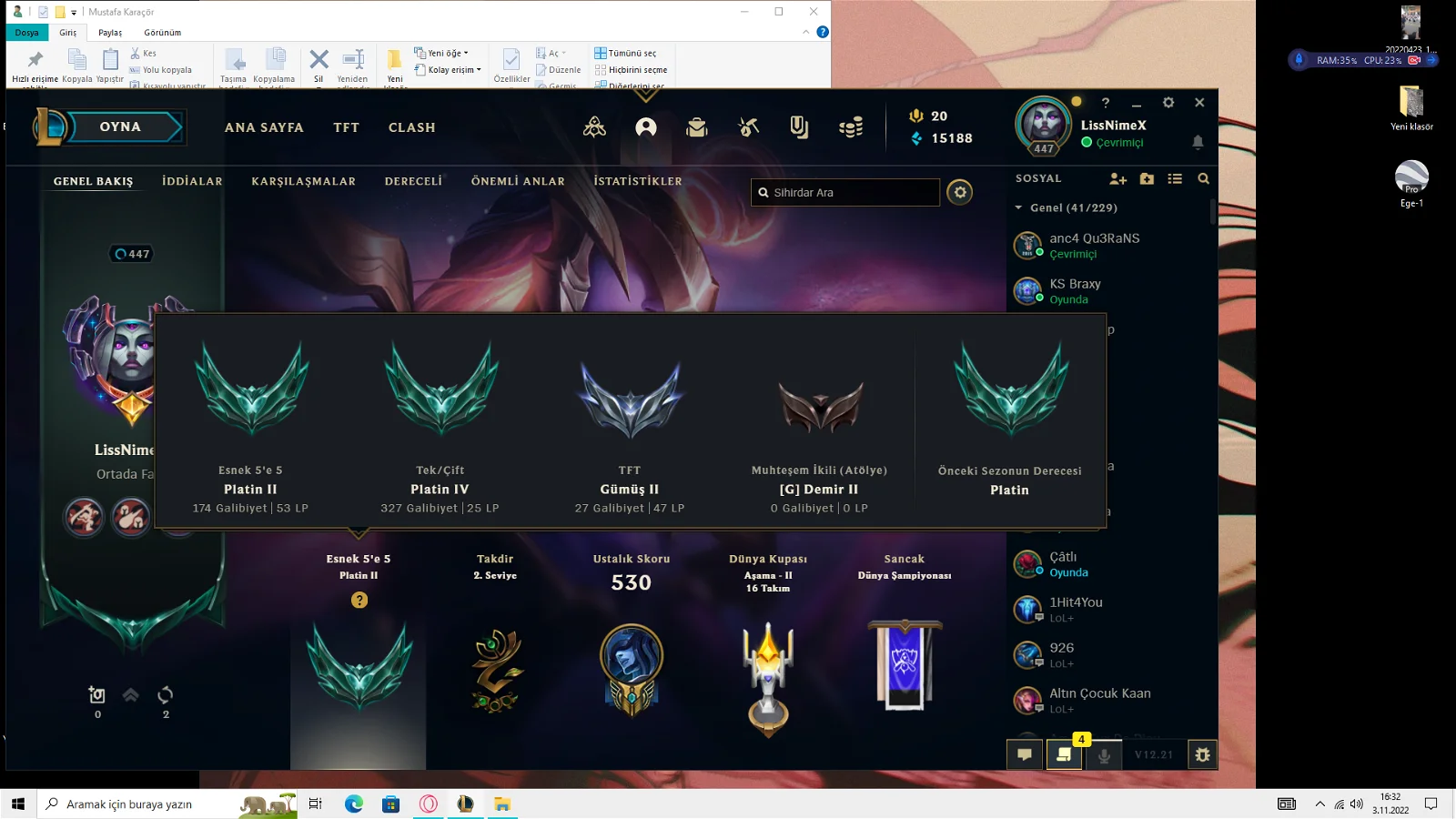The image size is (1456, 819).
Task: Open the Store coins icon
Action: pos(851,127)
